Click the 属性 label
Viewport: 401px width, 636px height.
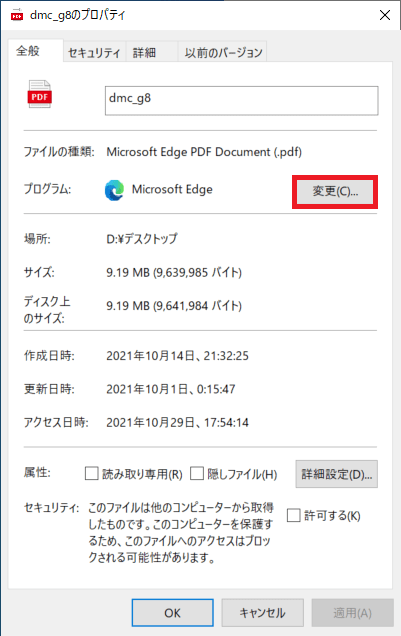tap(37, 472)
